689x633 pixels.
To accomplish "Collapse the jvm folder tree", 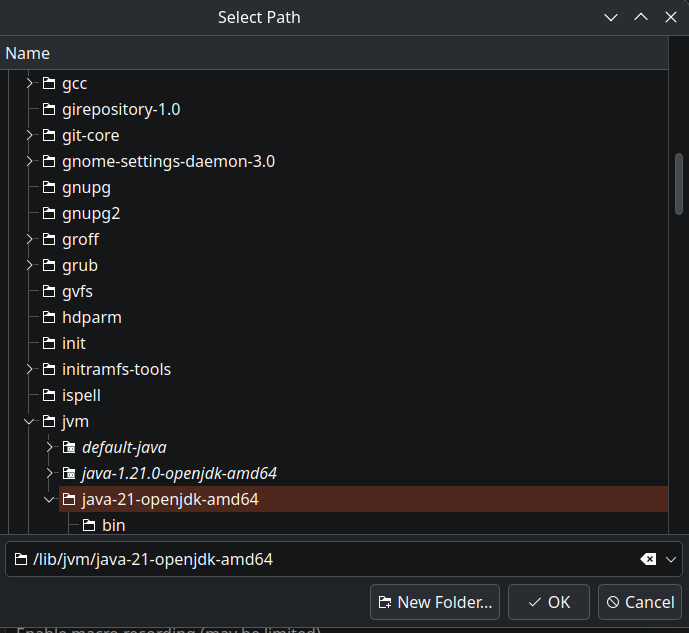I will coord(30,421).
